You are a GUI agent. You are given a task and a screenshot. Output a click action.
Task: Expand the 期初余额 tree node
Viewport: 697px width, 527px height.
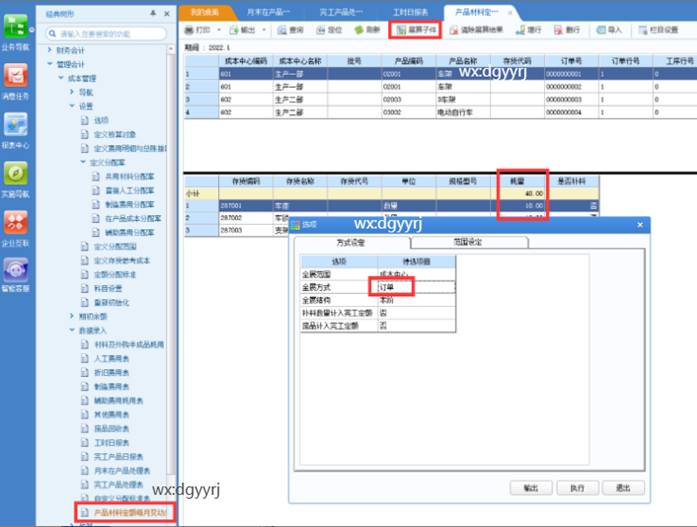(x=73, y=315)
